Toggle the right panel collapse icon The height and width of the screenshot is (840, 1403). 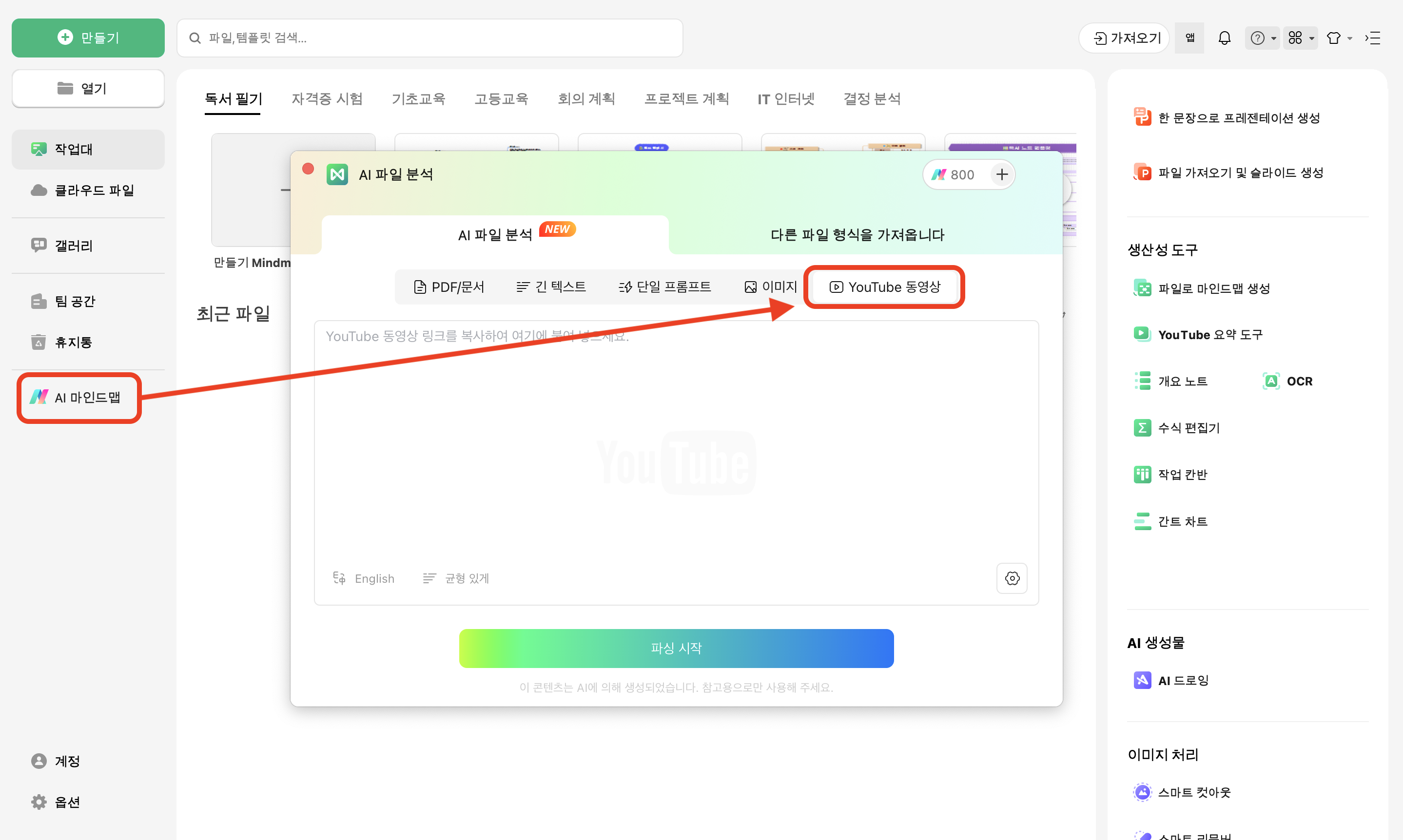[1373, 38]
